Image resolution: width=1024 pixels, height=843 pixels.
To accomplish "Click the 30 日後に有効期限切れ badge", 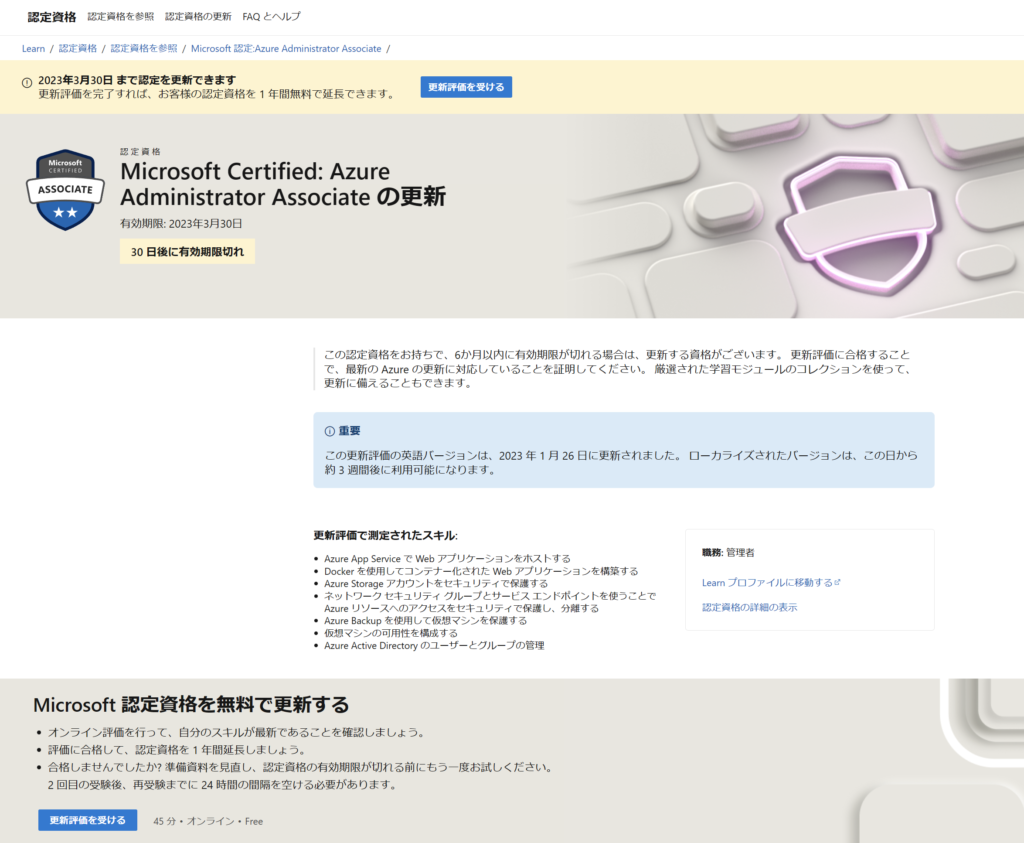I will click(187, 251).
